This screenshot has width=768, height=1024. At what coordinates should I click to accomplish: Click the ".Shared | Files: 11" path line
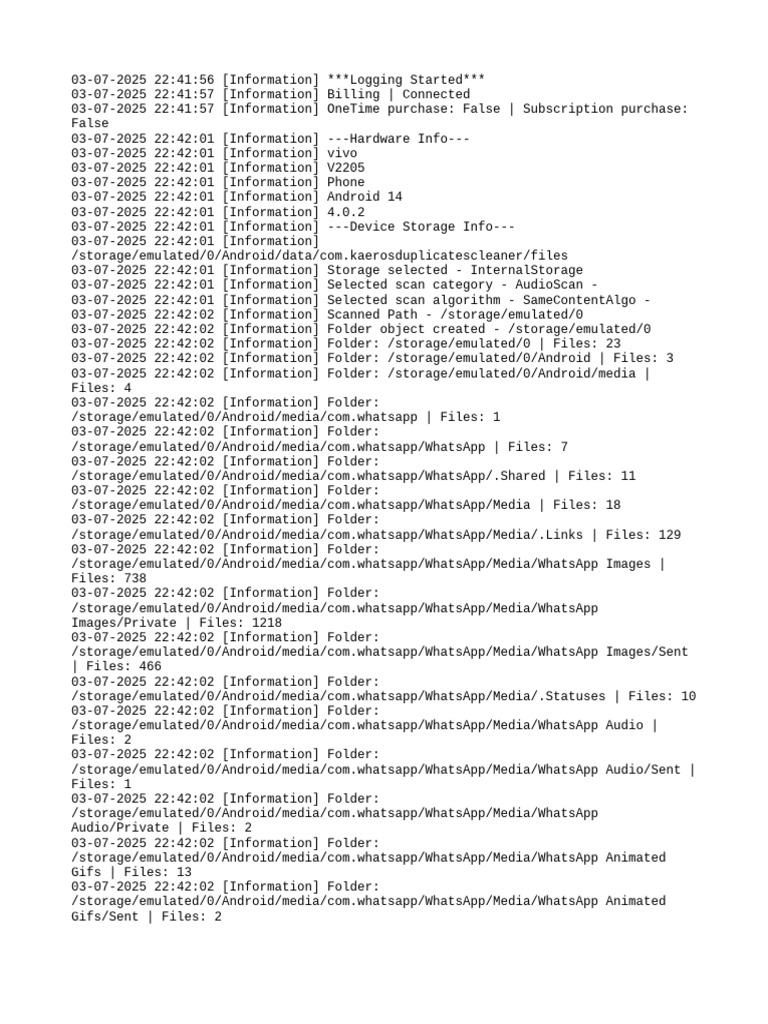pyautogui.click(x=353, y=475)
